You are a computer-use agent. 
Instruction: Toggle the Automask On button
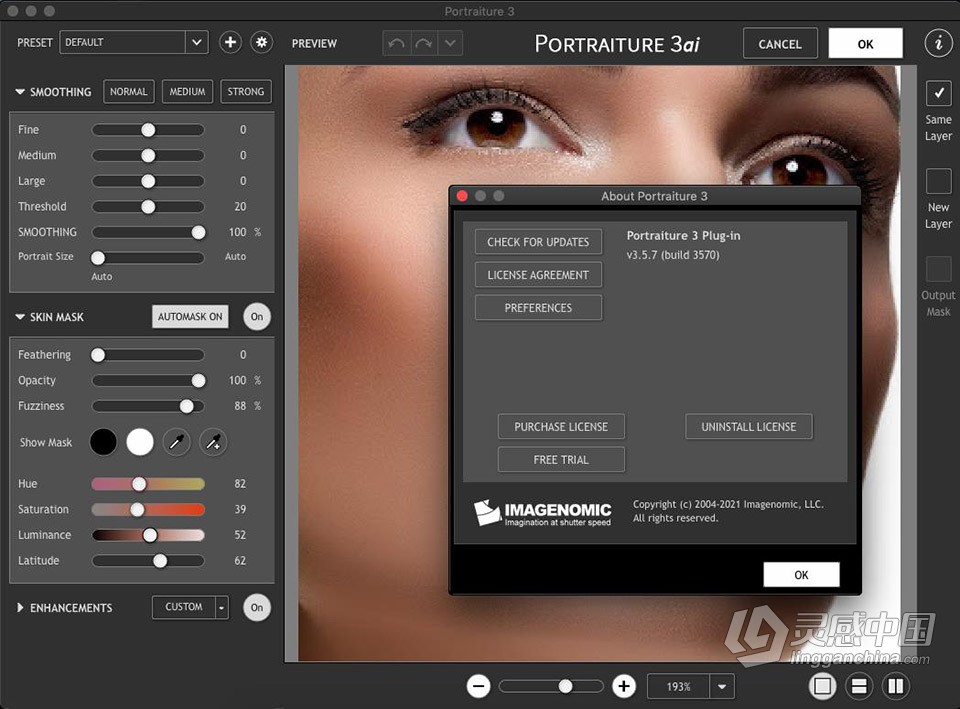pyautogui.click(x=190, y=317)
